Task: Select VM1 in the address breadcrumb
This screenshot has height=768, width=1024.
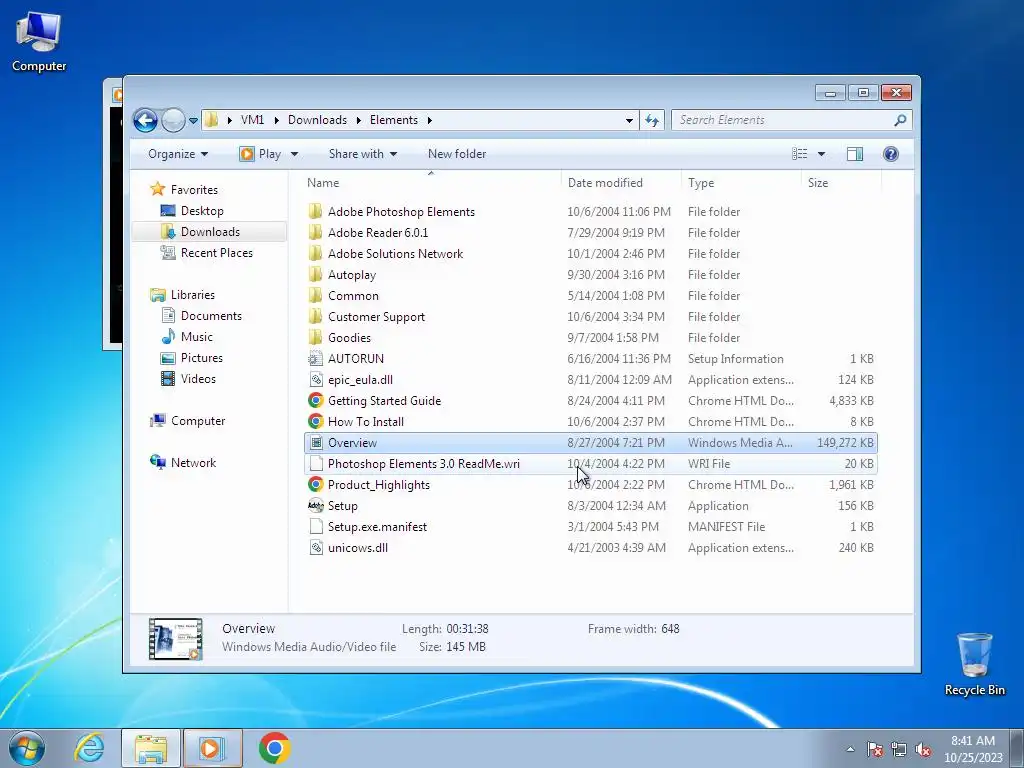Action: pyautogui.click(x=252, y=120)
